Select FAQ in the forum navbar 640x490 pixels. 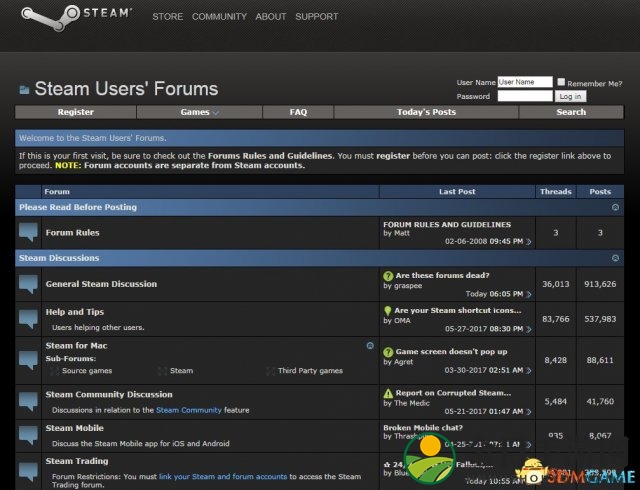tap(298, 112)
